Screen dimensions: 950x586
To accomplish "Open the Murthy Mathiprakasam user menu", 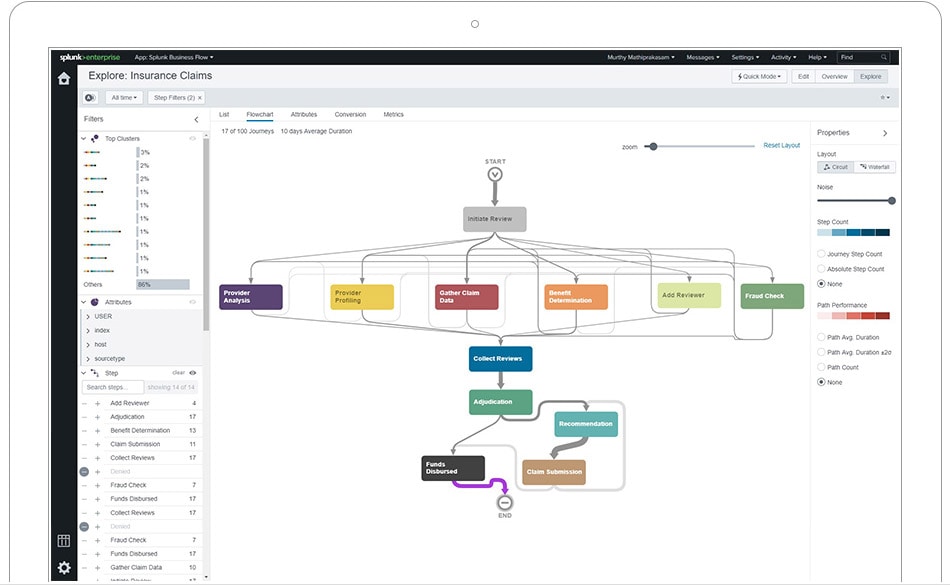I will (x=641, y=57).
